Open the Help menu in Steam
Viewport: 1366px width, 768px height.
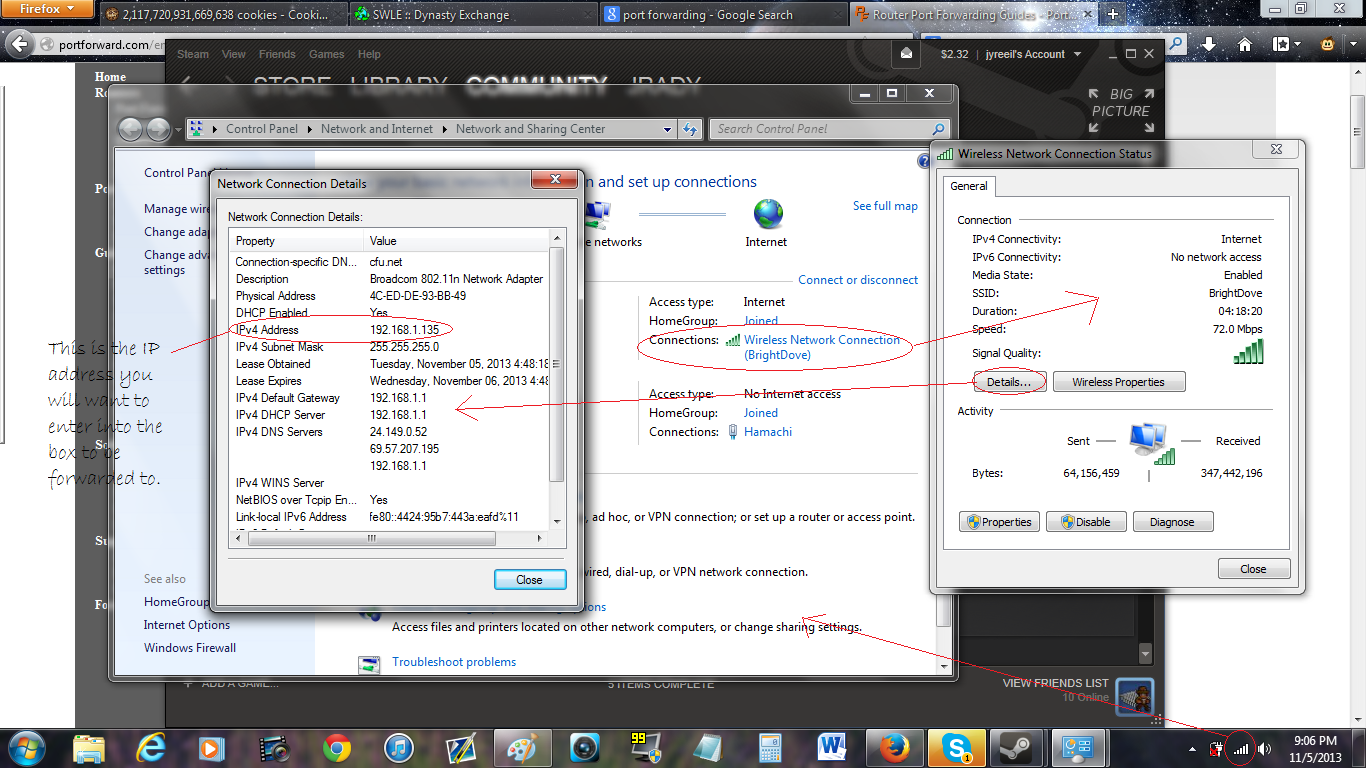(x=369, y=54)
